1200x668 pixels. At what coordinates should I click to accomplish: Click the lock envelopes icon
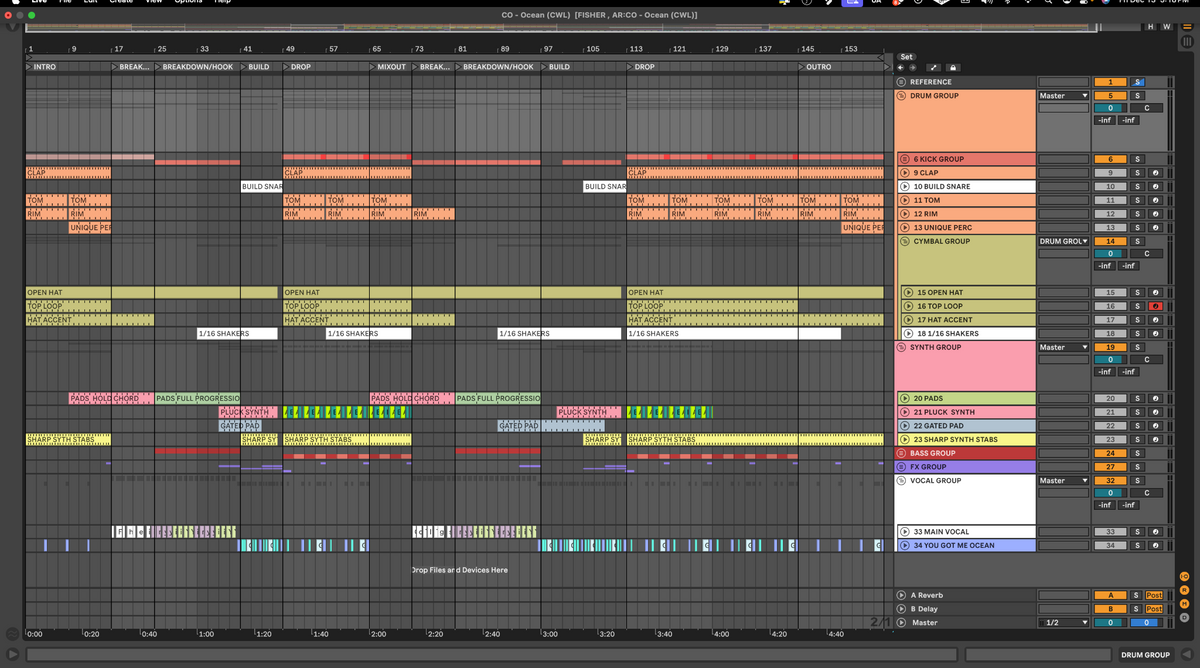[x=953, y=68]
